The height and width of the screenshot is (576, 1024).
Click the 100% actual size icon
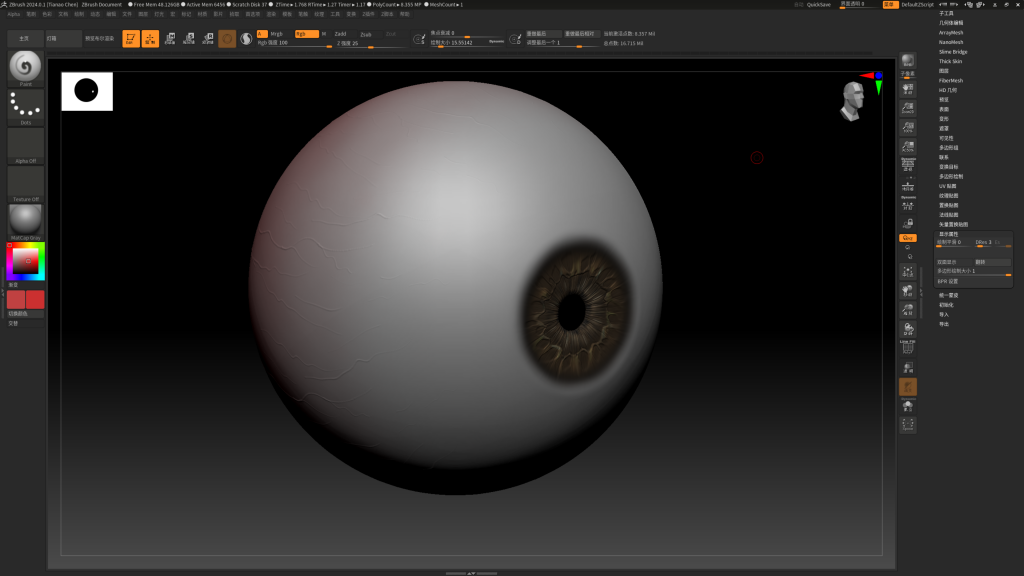point(908,127)
